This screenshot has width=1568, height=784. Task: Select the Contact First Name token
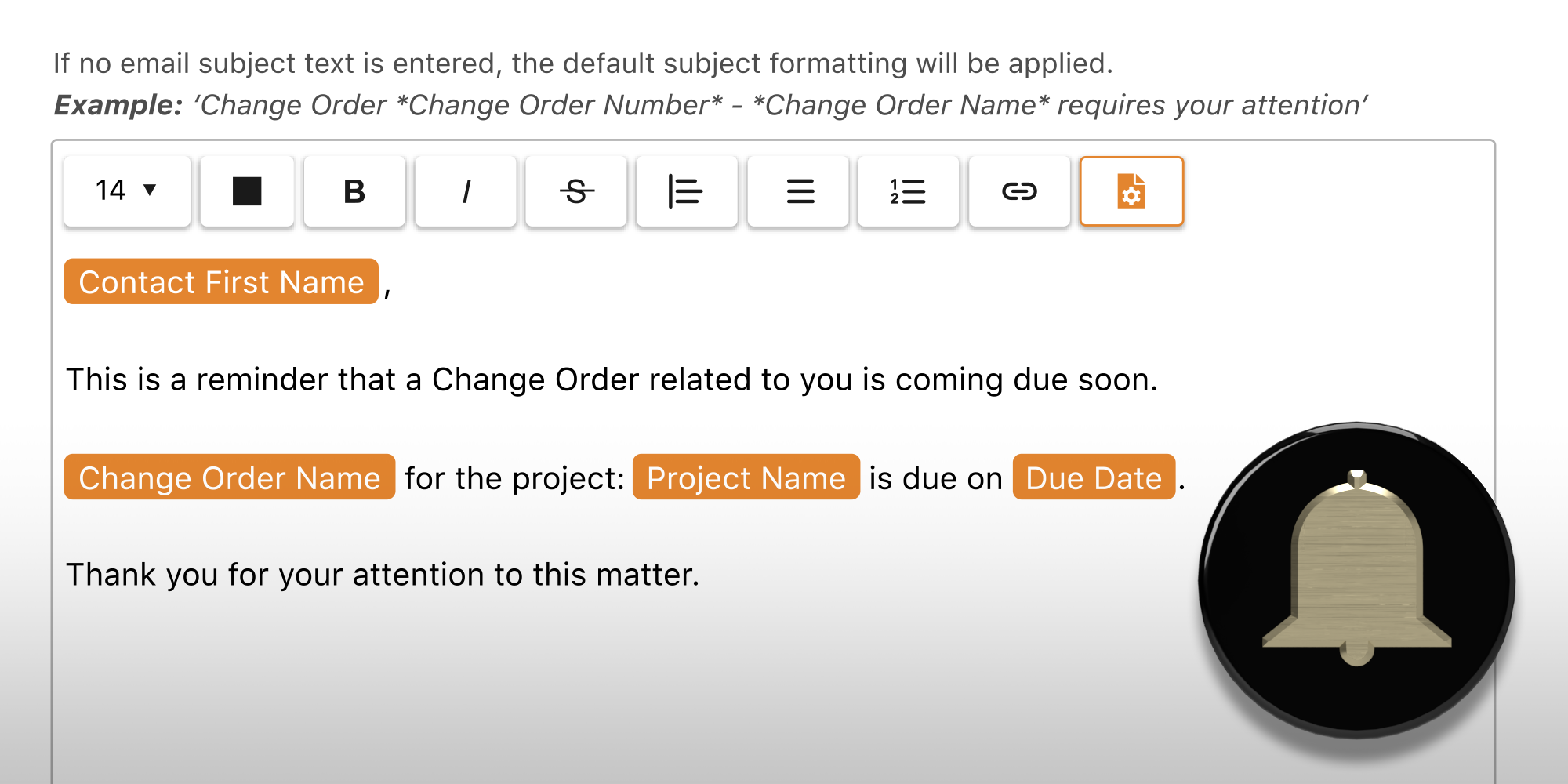pyautogui.click(x=222, y=281)
